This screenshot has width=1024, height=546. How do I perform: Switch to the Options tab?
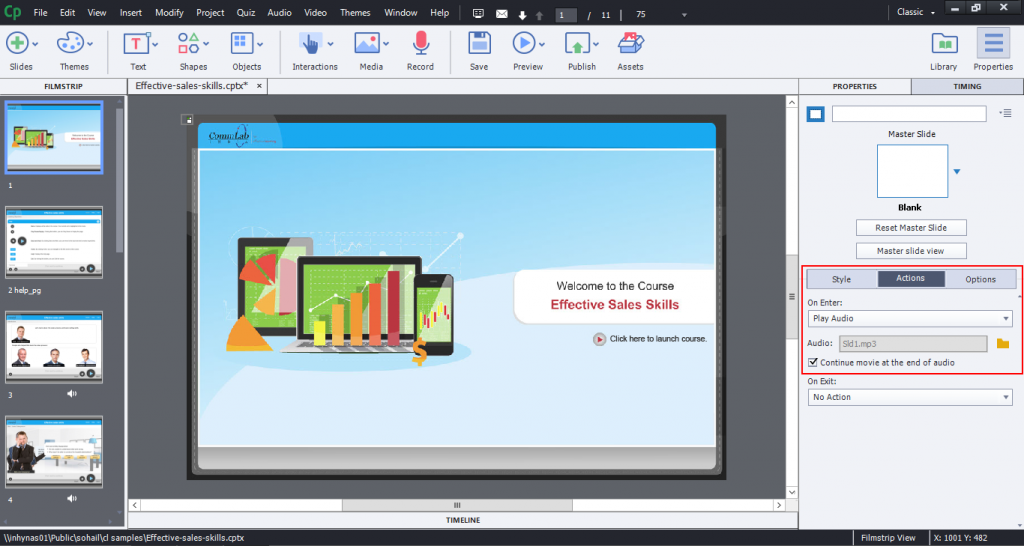click(x=981, y=279)
